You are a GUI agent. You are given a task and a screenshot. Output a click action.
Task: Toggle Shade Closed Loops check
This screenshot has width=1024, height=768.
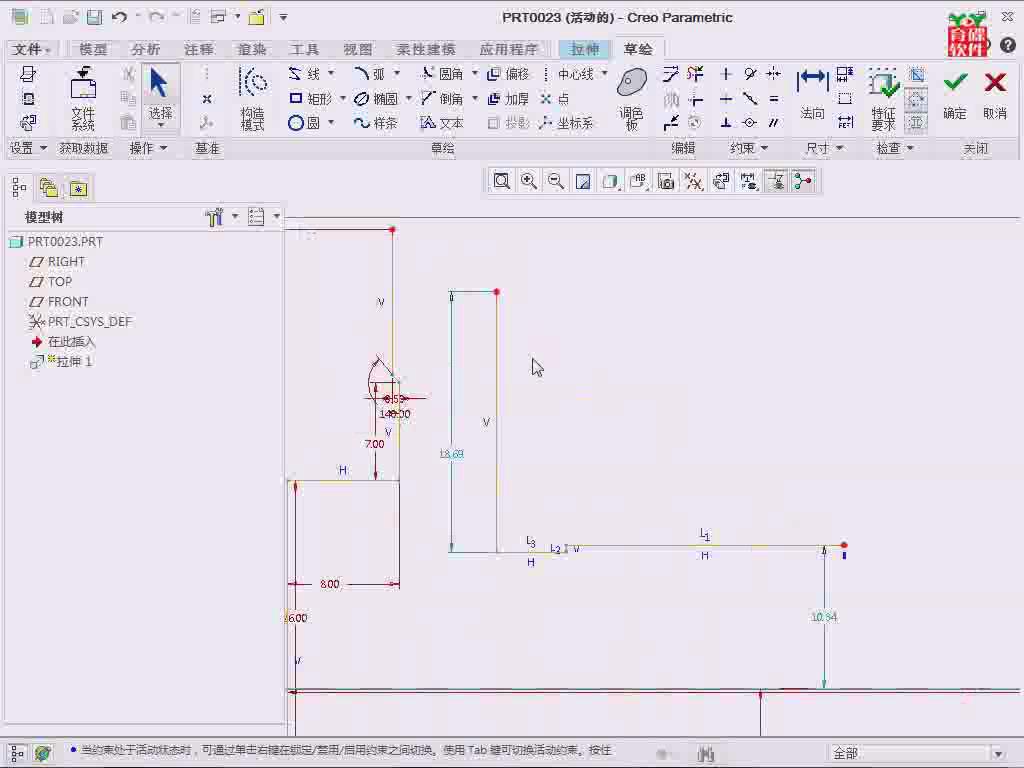click(917, 123)
